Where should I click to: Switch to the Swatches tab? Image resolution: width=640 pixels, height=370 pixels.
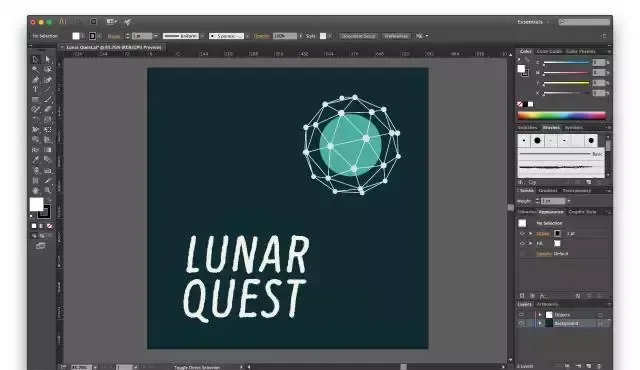click(527, 128)
